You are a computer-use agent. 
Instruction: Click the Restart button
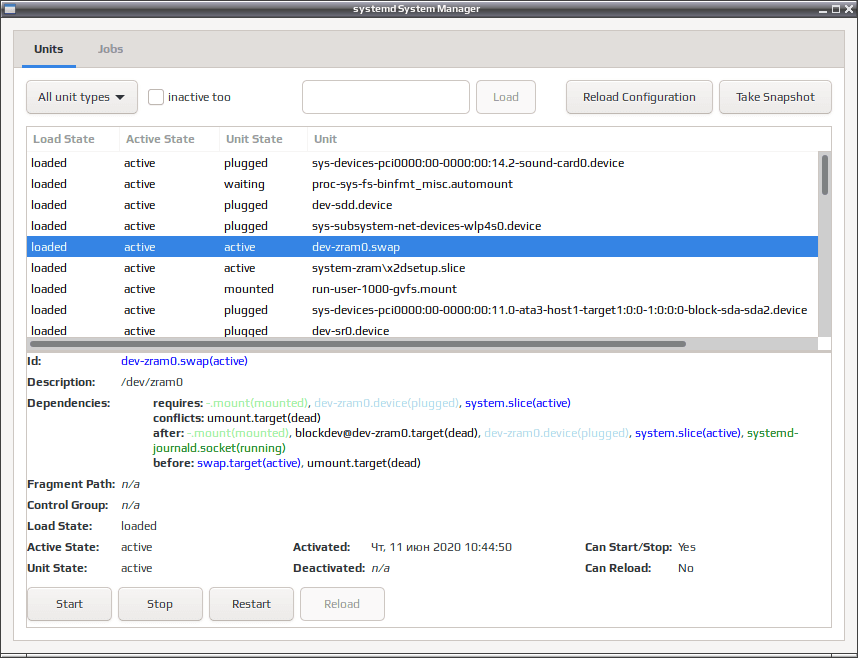click(251, 604)
